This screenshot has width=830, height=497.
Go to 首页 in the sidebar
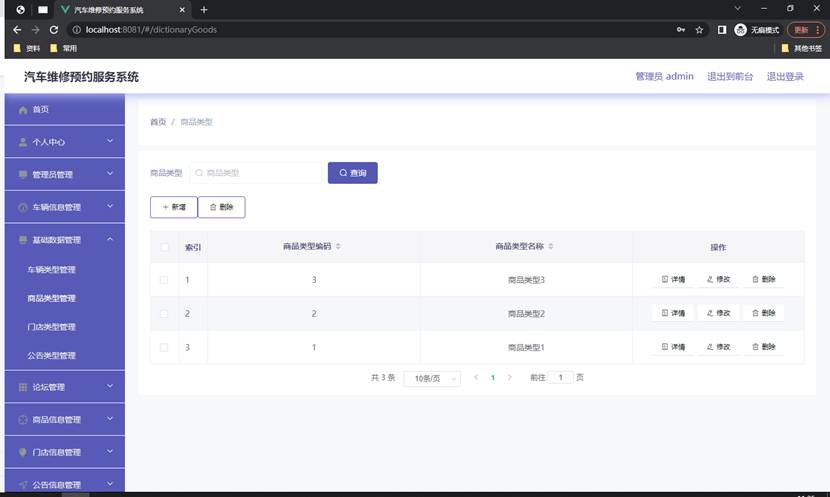tap(65, 110)
